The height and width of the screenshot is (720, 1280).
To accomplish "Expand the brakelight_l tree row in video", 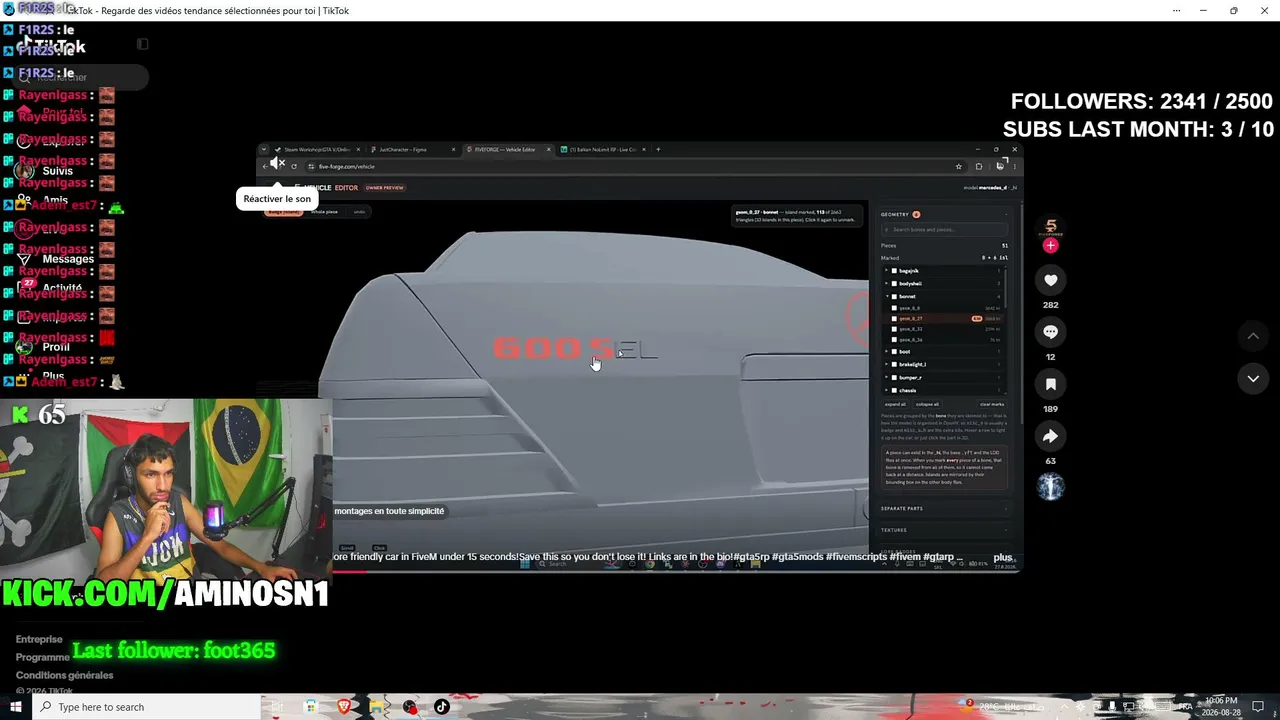I will (886, 365).
